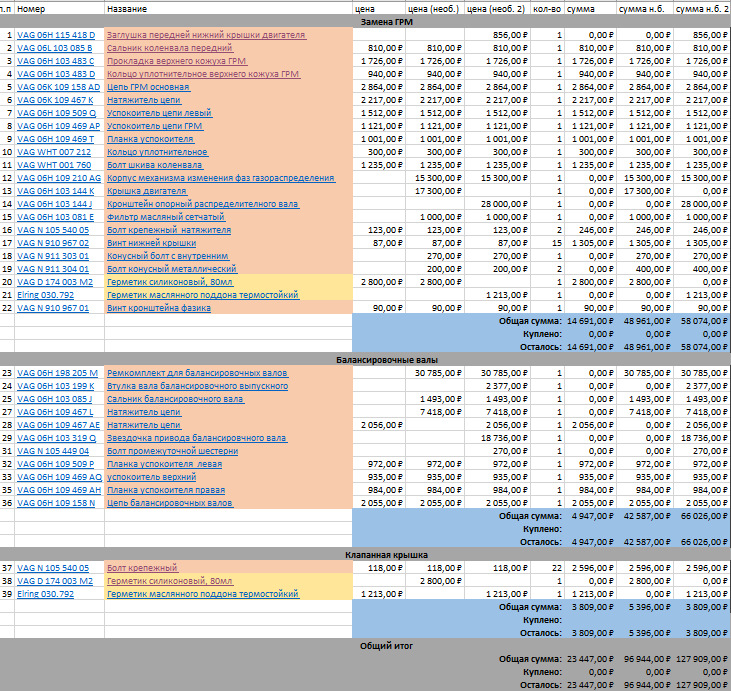Image resolution: width=731 pixels, height=691 pixels.
Task: Open link Болт шкива коленвала
Action: (x=155, y=165)
